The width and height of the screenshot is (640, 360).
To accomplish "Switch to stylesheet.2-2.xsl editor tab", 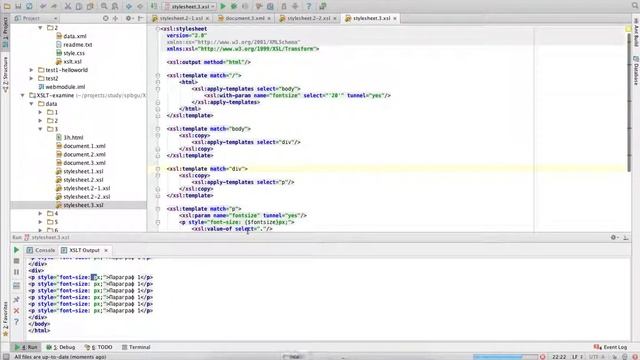I will click(x=309, y=18).
